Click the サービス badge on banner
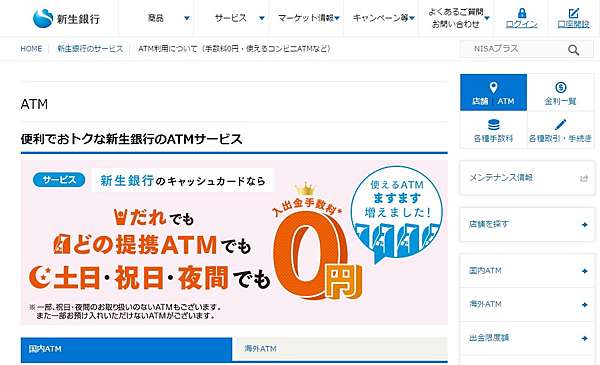 (x=59, y=180)
